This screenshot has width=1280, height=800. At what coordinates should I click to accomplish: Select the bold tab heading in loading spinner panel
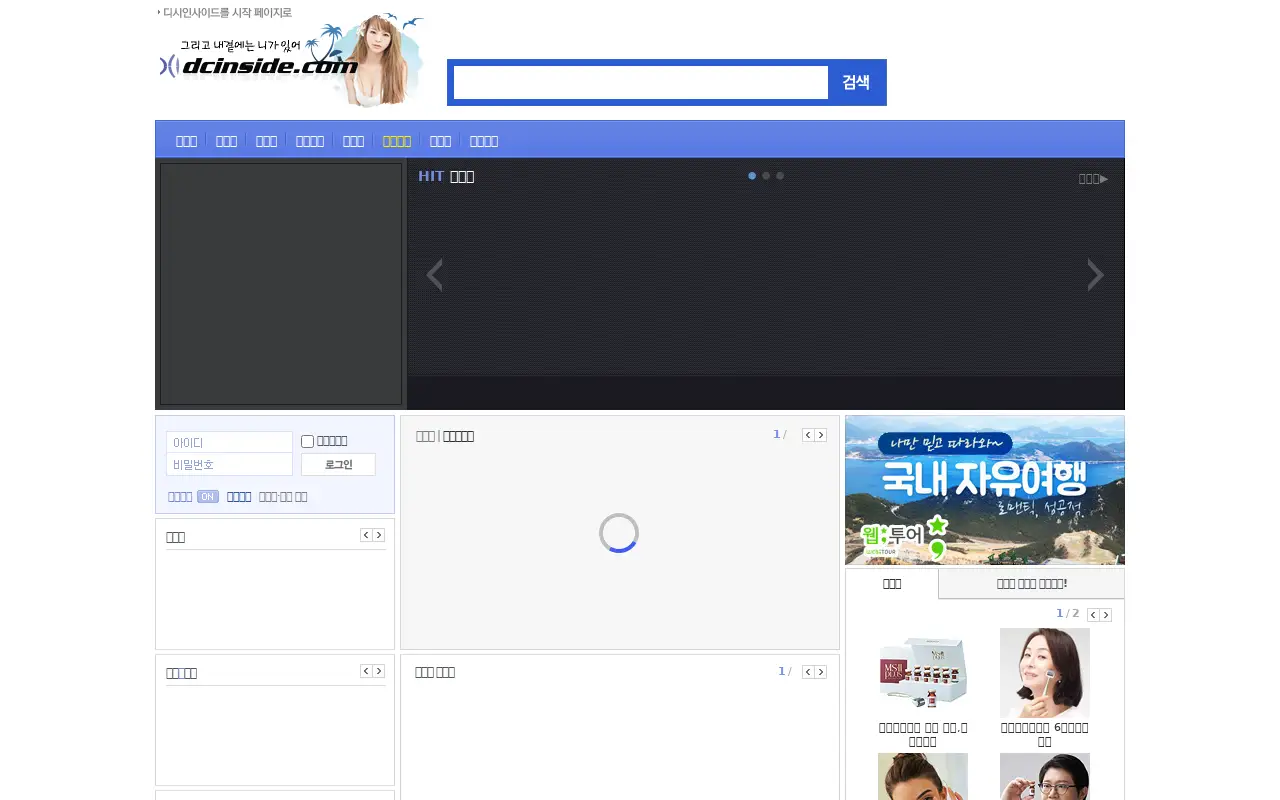coord(458,436)
